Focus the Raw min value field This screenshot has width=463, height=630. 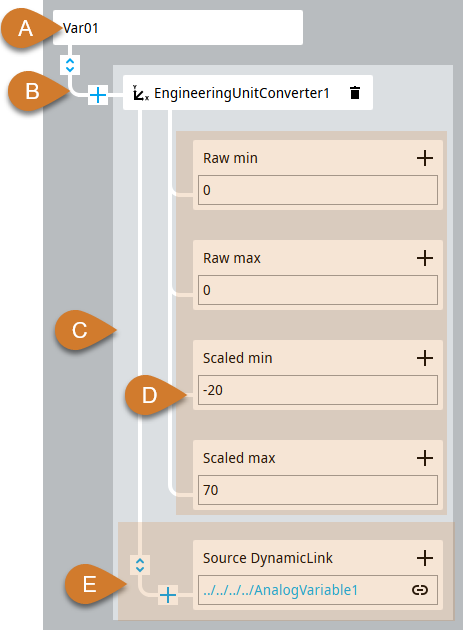318,190
